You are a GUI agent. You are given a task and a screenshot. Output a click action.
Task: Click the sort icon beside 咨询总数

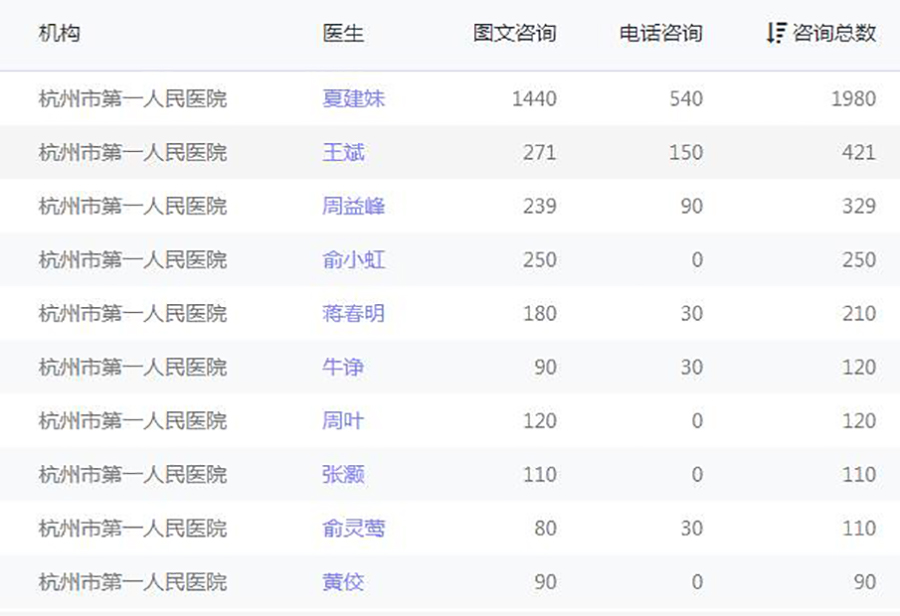775,33
